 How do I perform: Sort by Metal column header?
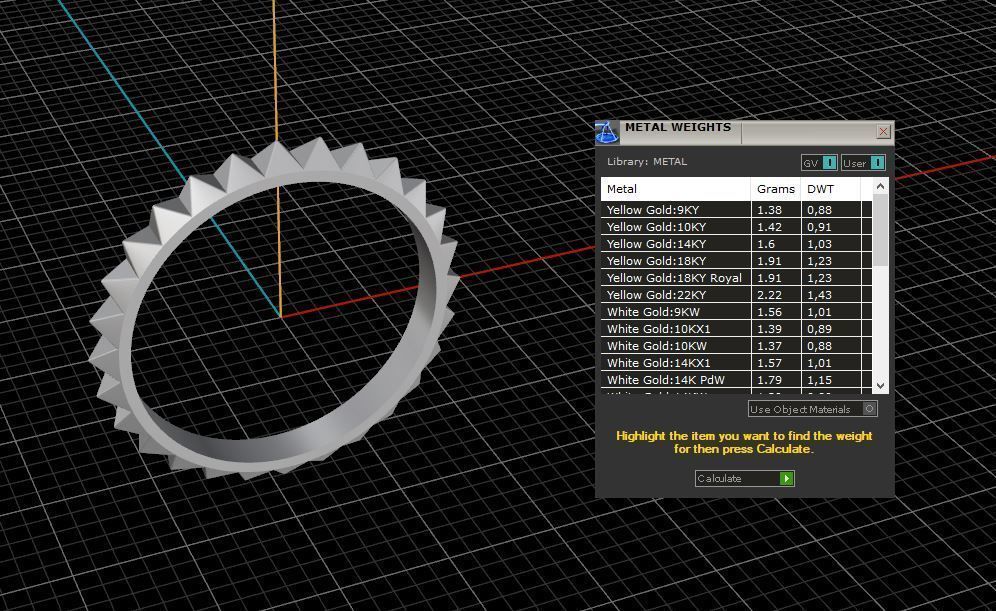tap(676, 189)
